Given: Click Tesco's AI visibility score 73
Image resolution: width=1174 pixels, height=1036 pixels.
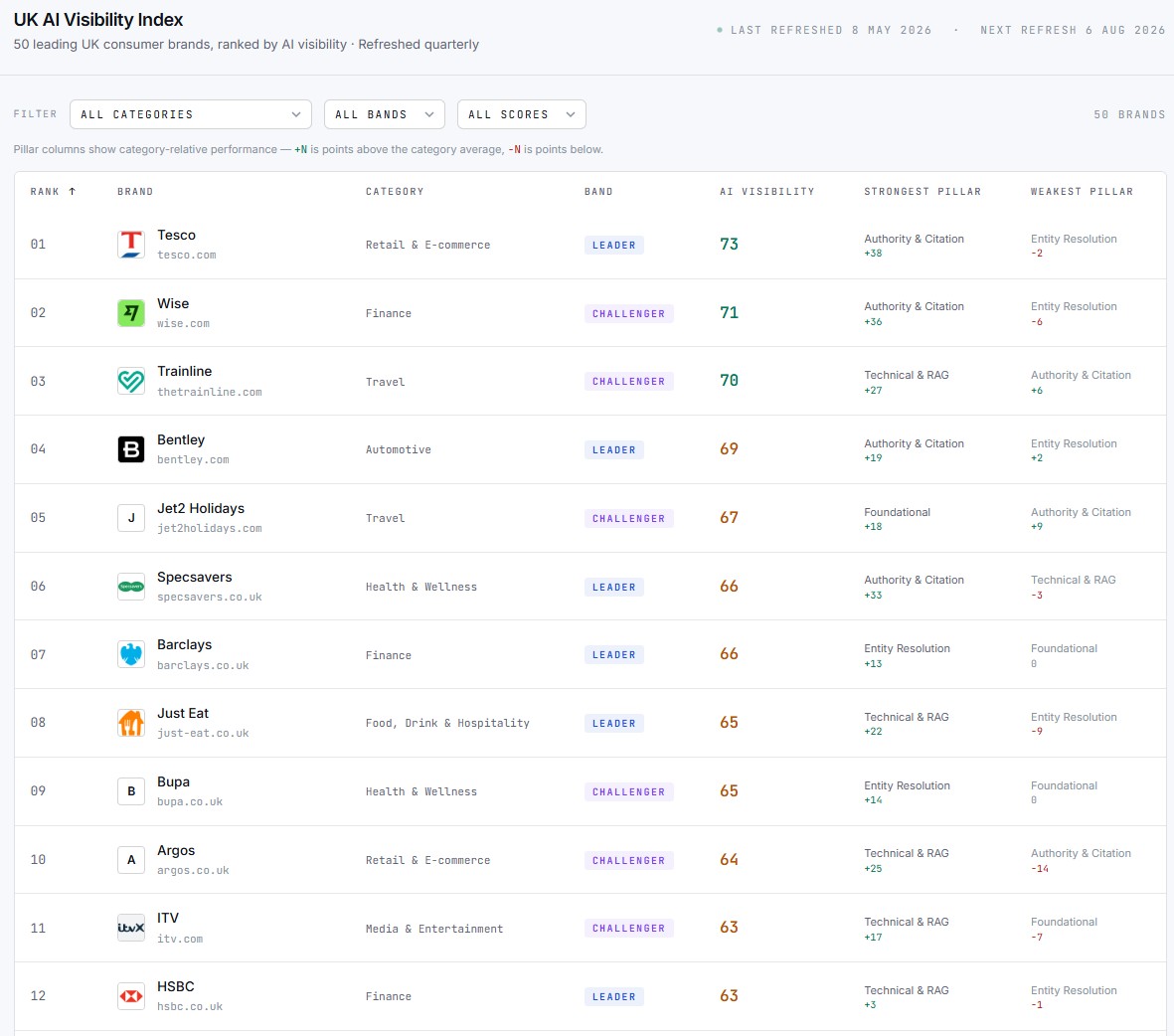Looking at the screenshot, I should 730,245.
